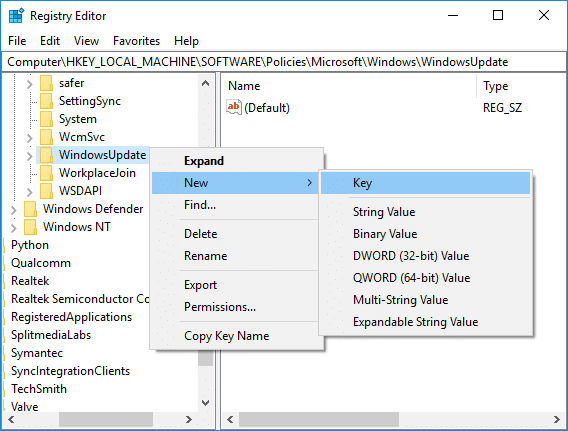Click the Registry Editor app icon in title bar
Viewport: 568px width, 431px height.
(x=16, y=16)
